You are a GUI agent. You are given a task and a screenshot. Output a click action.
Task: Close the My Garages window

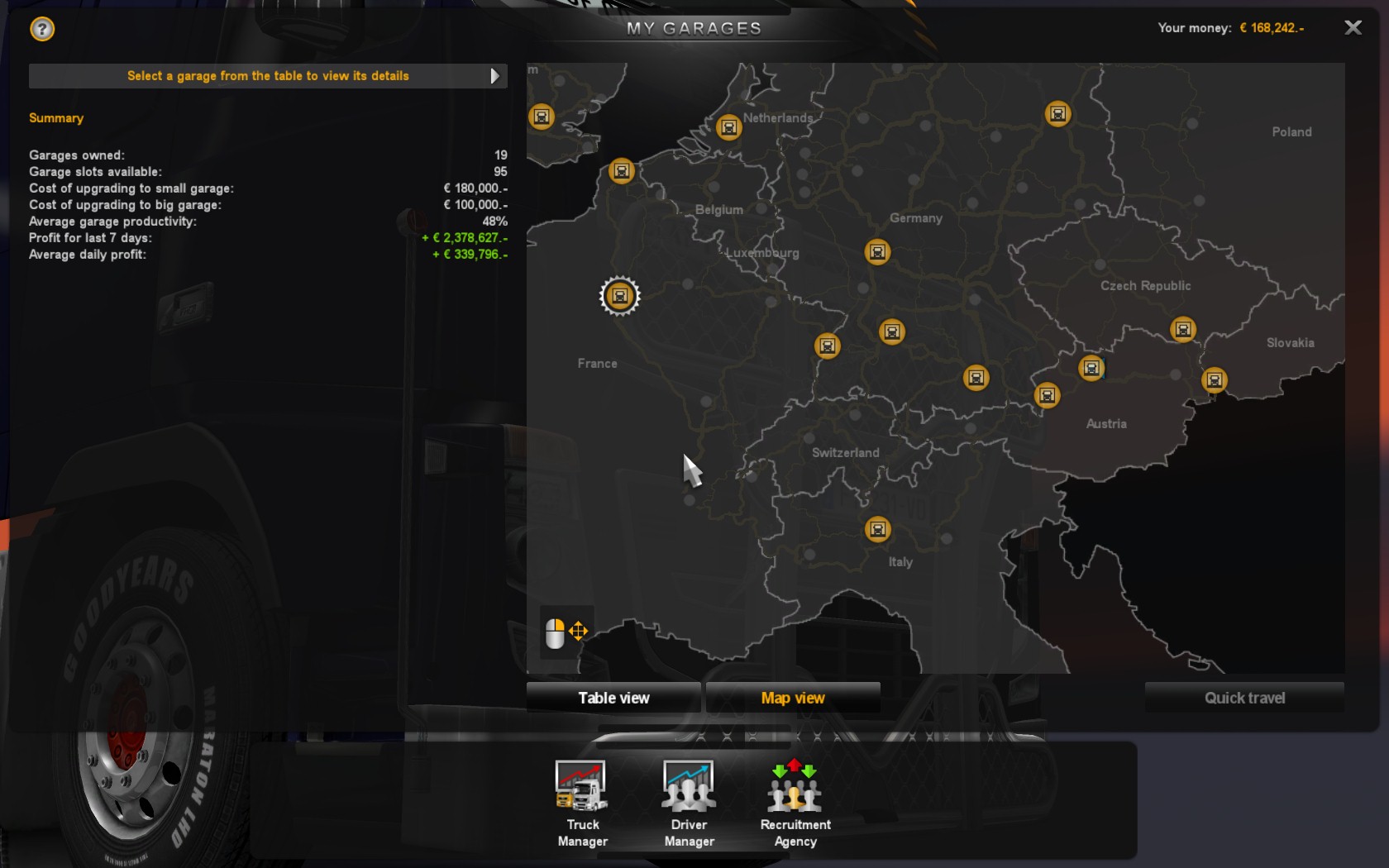(1353, 28)
